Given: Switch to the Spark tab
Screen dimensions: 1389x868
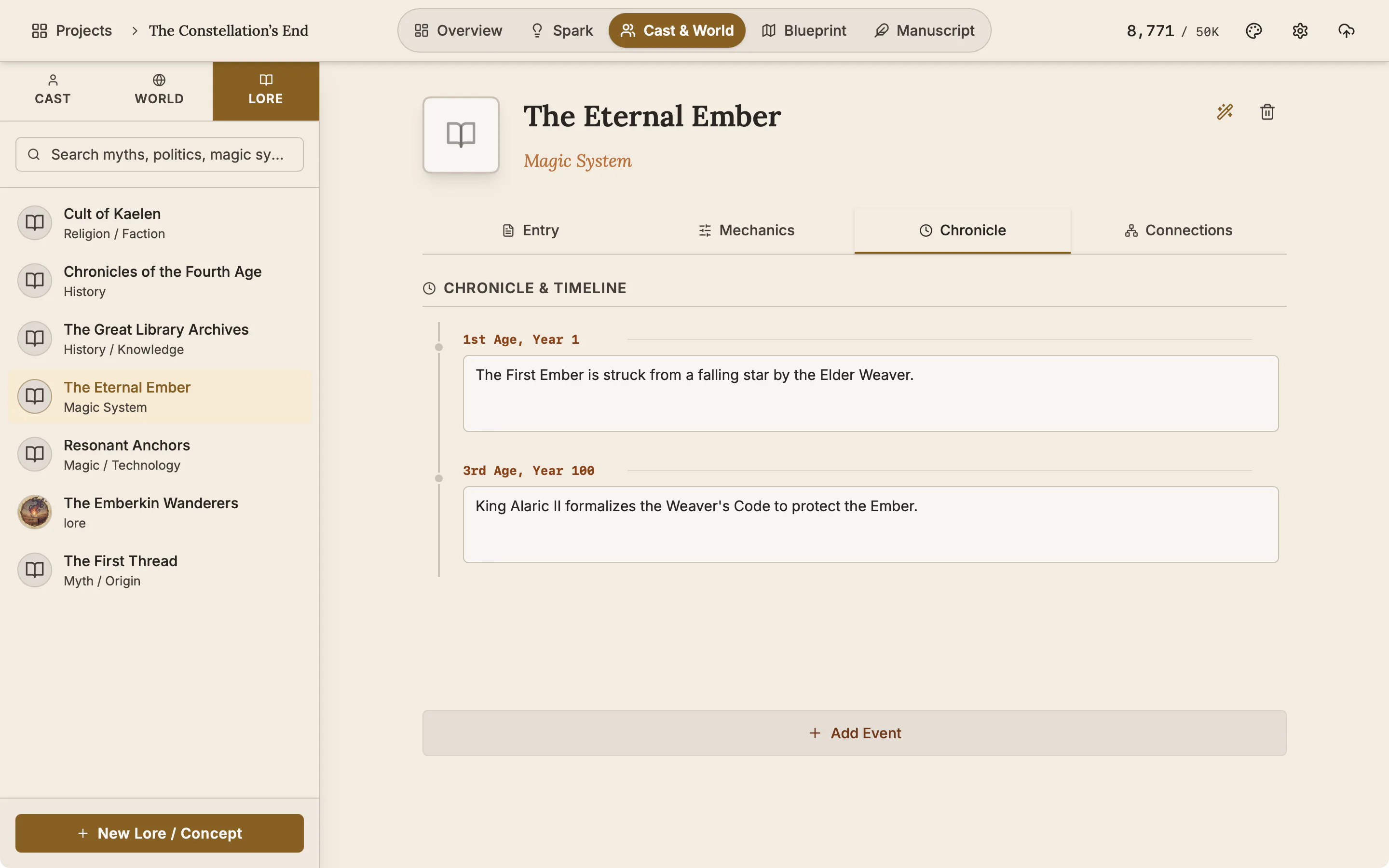Looking at the screenshot, I should click(561, 30).
